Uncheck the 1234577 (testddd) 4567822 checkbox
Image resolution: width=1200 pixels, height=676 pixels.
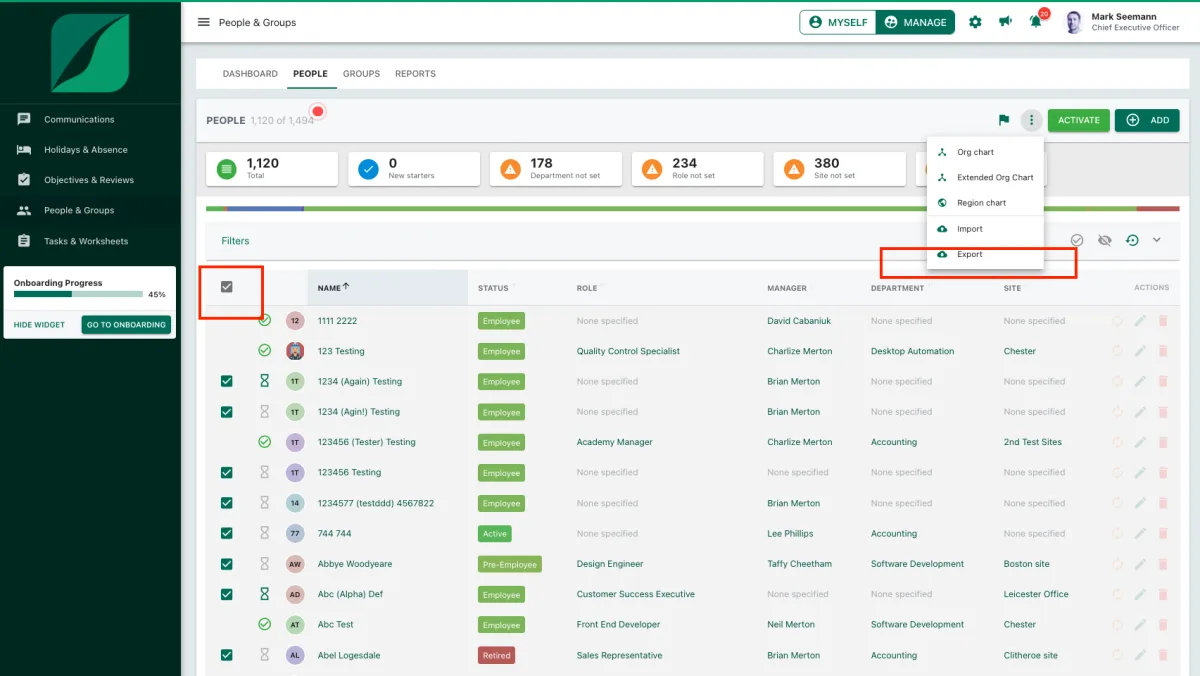click(x=226, y=503)
